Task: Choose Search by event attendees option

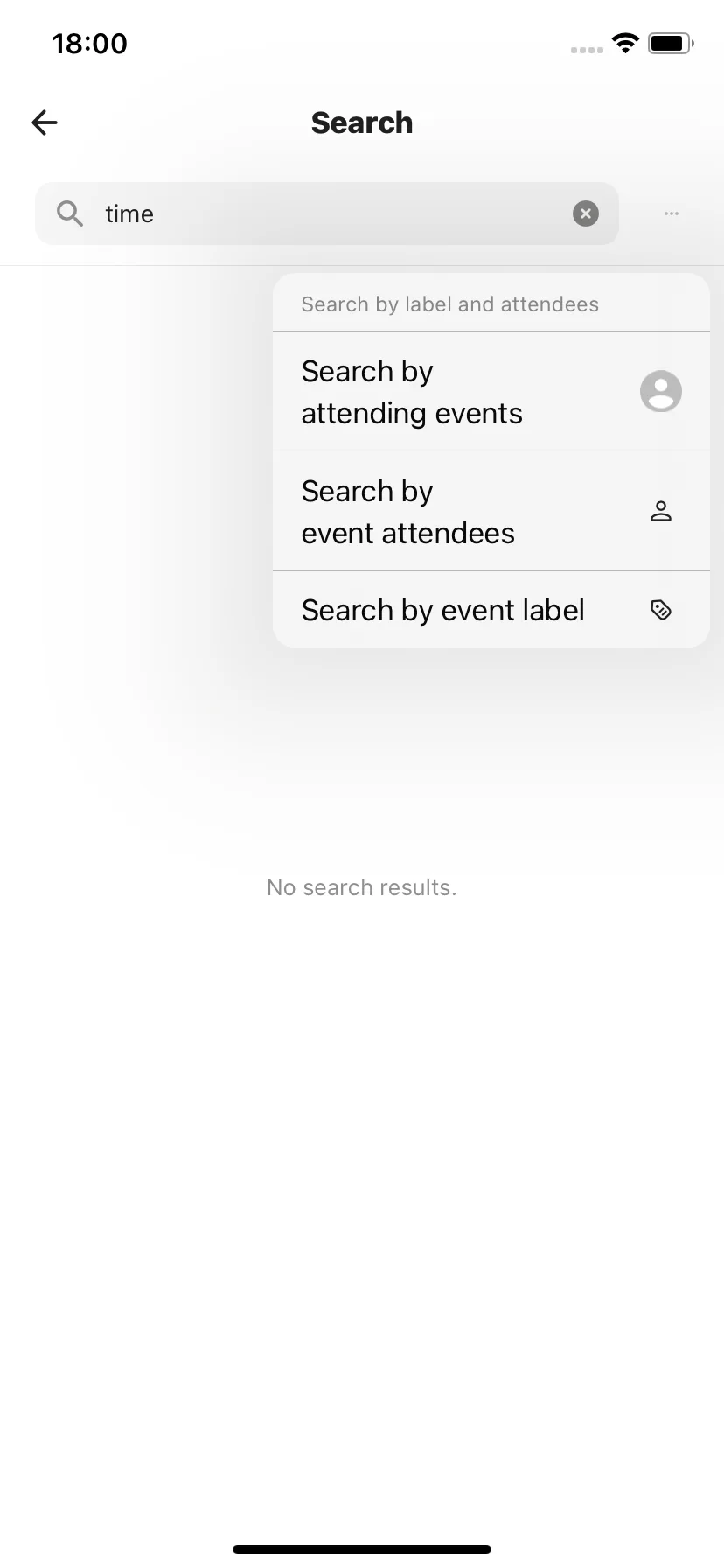Action: click(x=491, y=512)
